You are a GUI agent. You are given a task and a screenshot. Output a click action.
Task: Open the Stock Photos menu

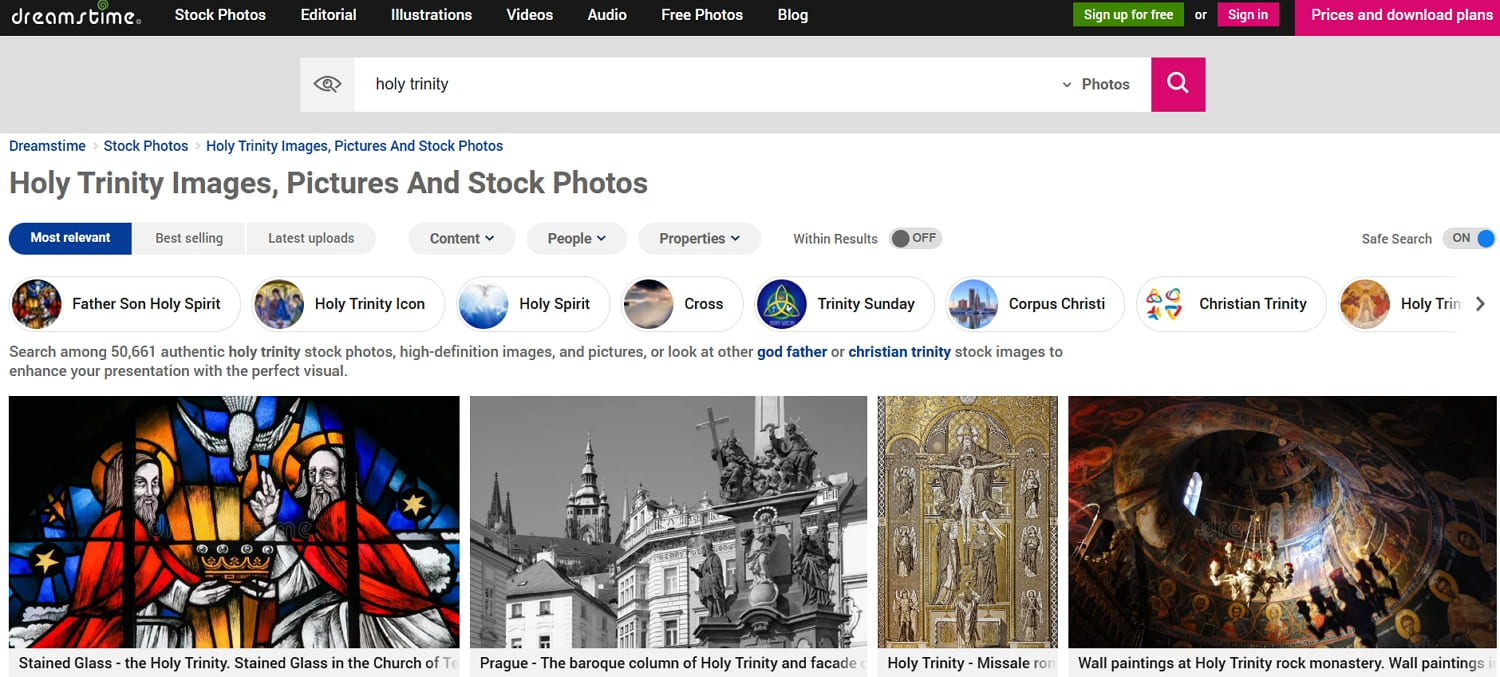[x=220, y=15]
